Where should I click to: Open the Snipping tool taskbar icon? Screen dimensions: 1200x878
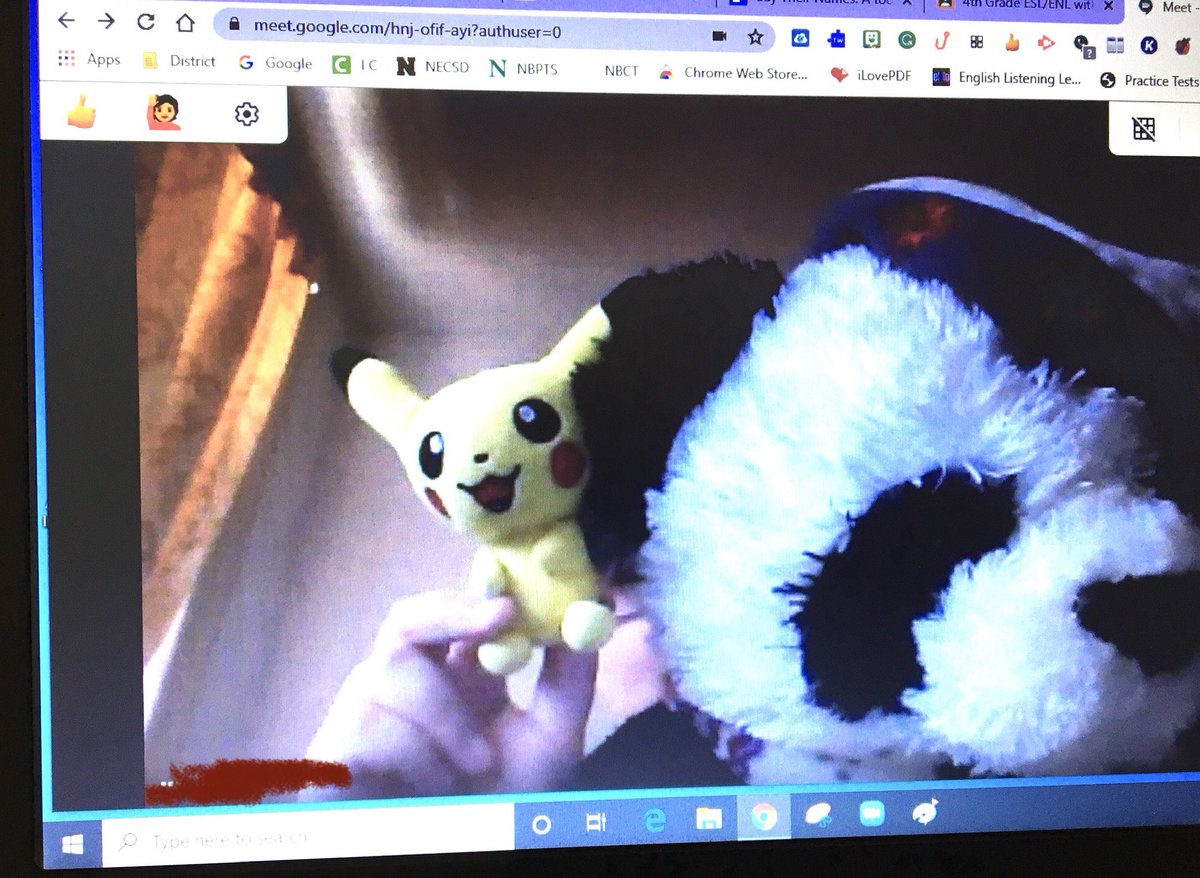coord(818,816)
